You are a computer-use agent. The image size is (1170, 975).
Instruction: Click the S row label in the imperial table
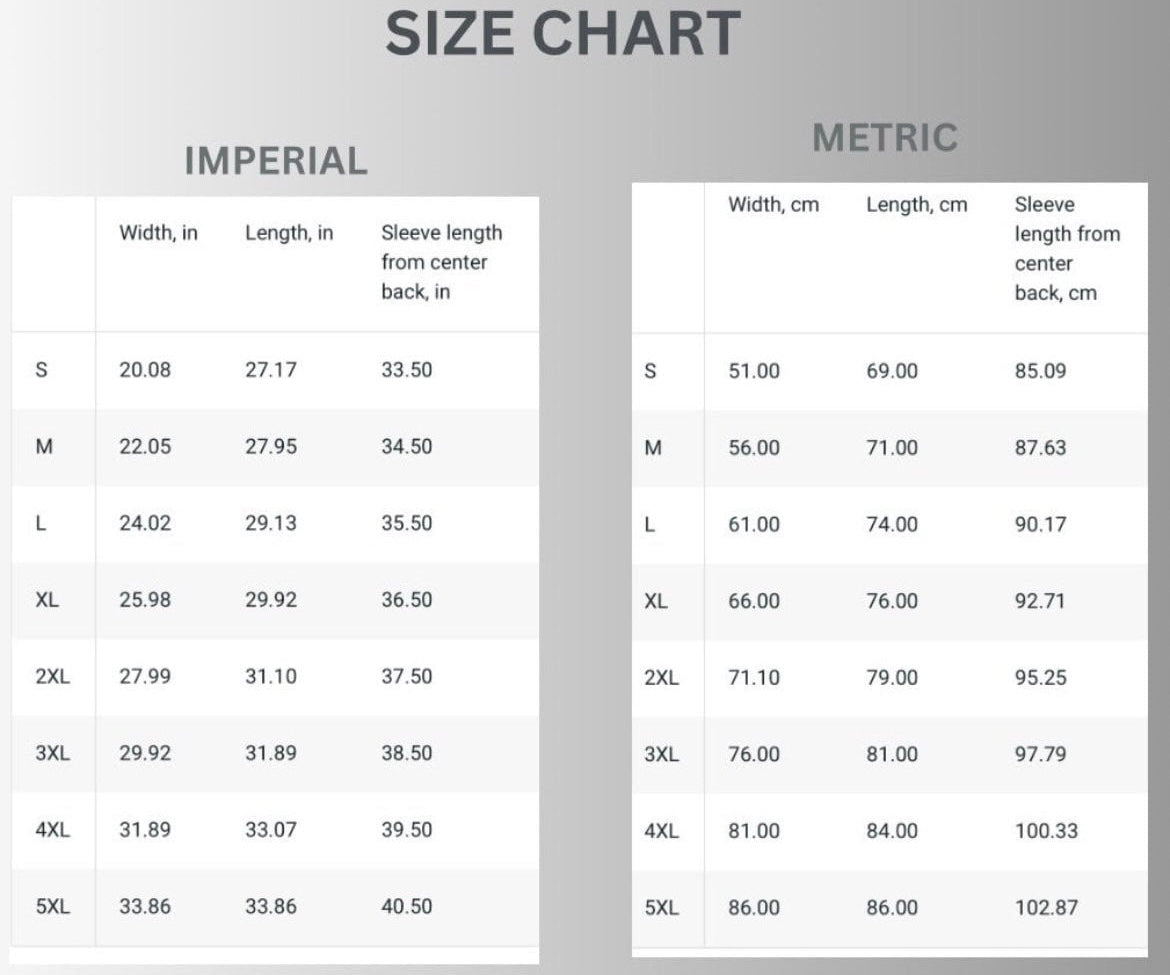coord(41,370)
